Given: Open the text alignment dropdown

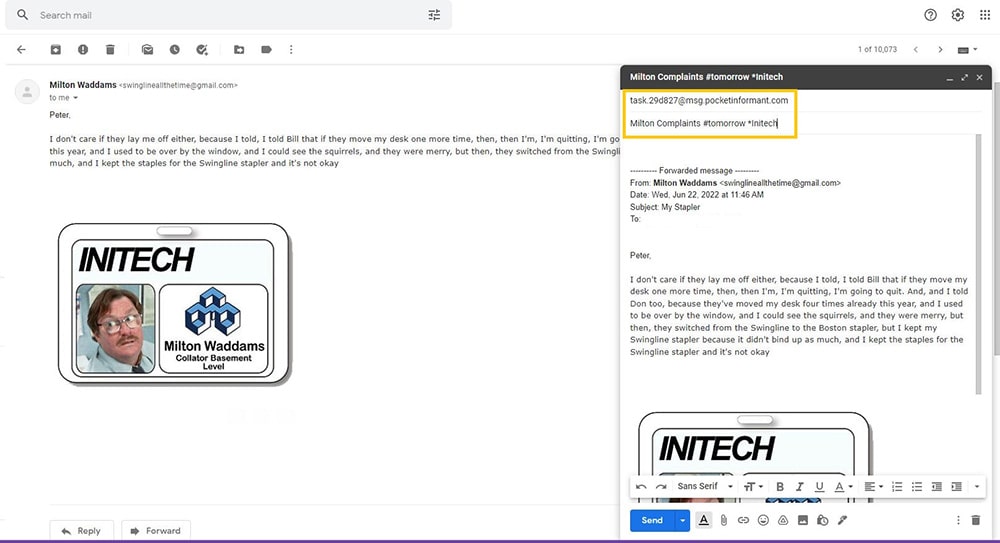Looking at the screenshot, I should click(873, 486).
